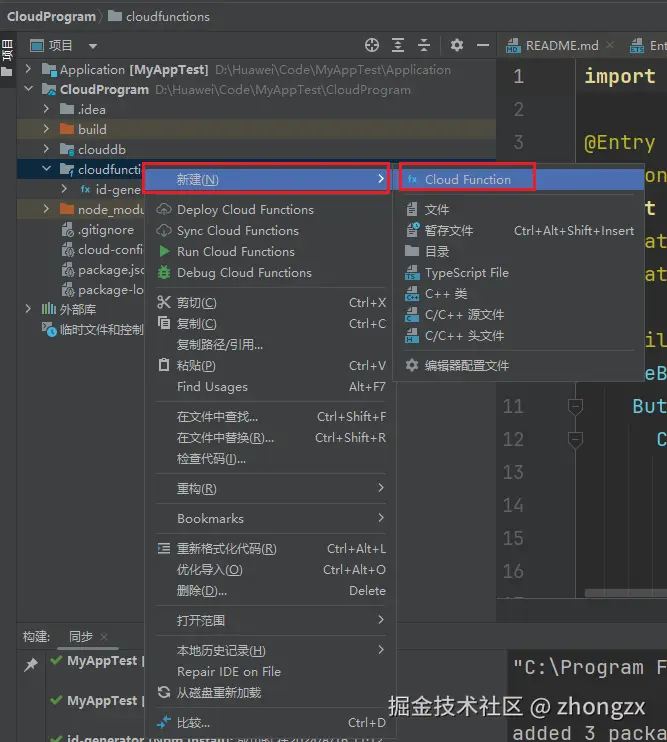Open the 打开范围 submenu
This screenshot has width=667, height=742.
[x=271, y=620]
